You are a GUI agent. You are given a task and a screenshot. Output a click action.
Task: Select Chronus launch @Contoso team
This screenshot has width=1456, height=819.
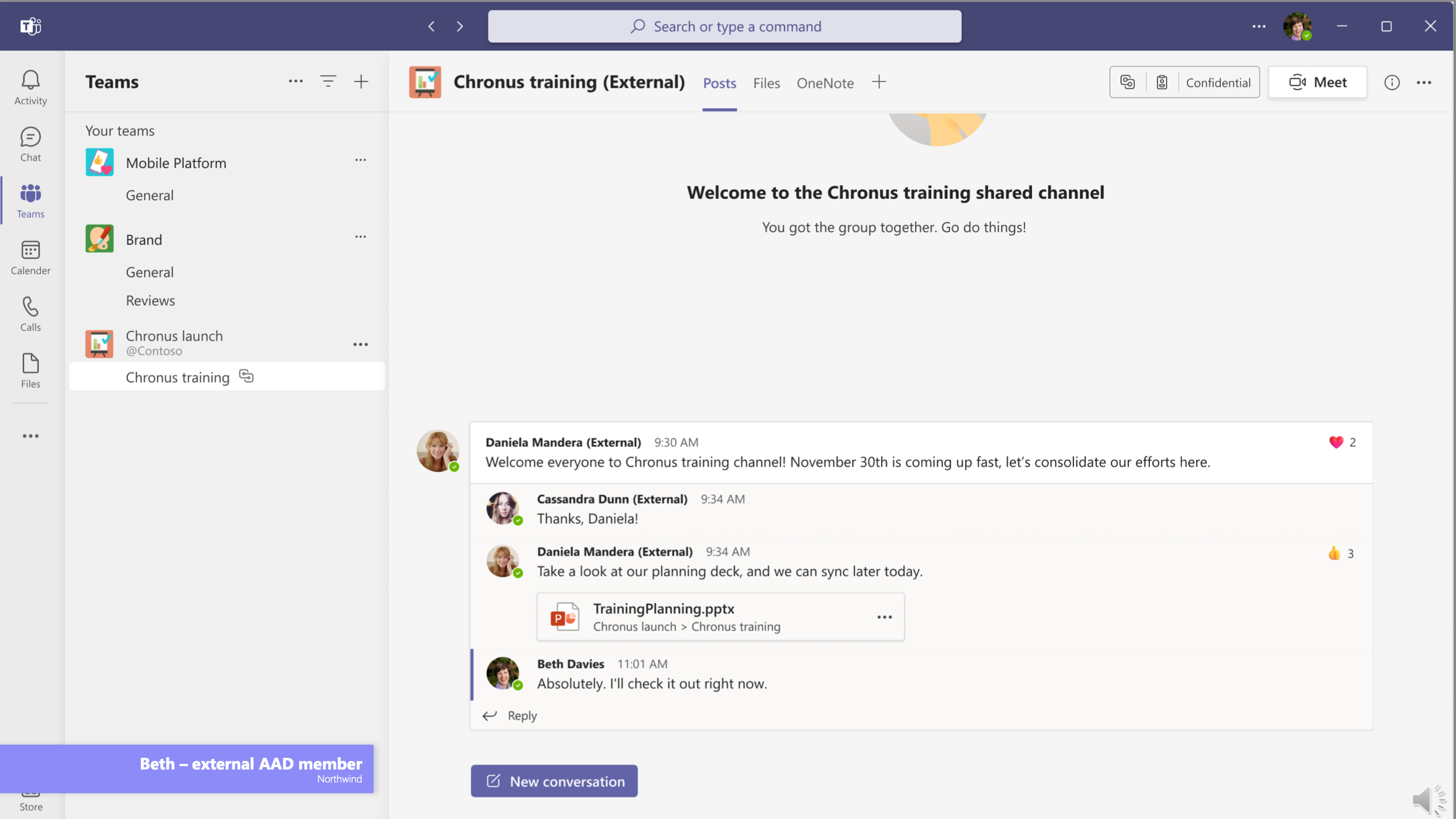174,342
